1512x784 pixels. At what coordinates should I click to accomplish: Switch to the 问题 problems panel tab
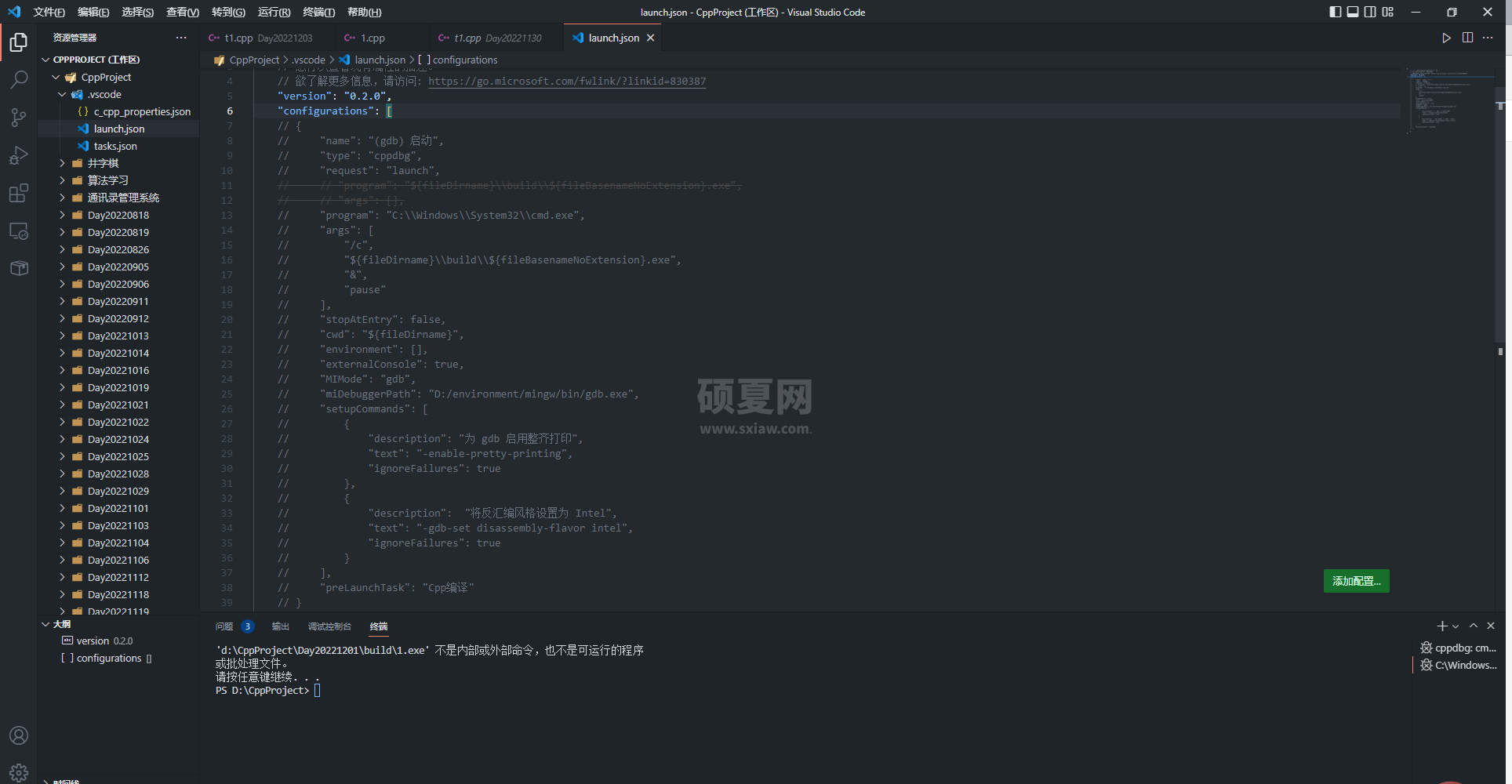click(x=234, y=626)
